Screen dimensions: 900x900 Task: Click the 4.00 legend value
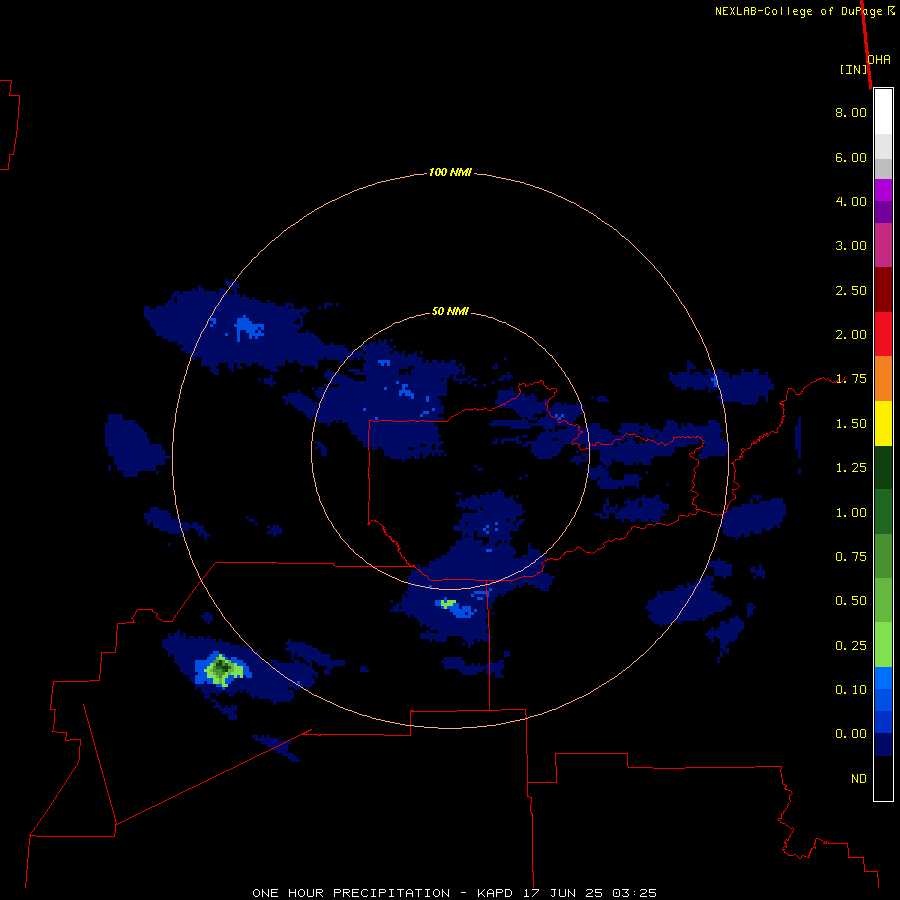pyautogui.click(x=851, y=201)
